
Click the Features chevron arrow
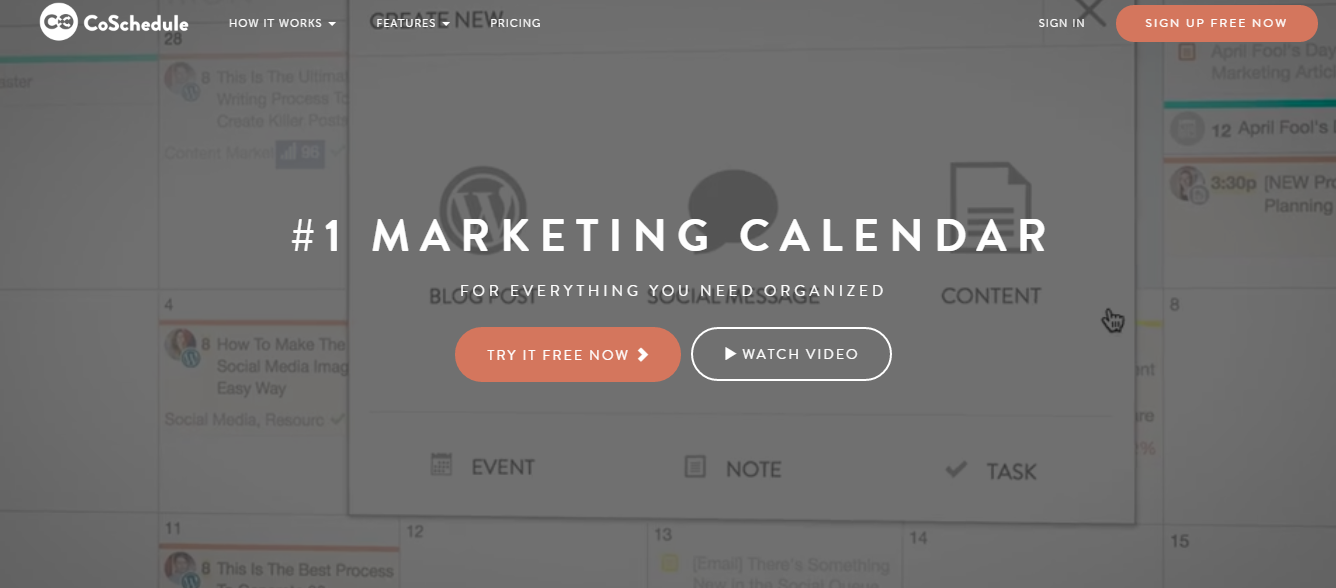(x=444, y=23)
